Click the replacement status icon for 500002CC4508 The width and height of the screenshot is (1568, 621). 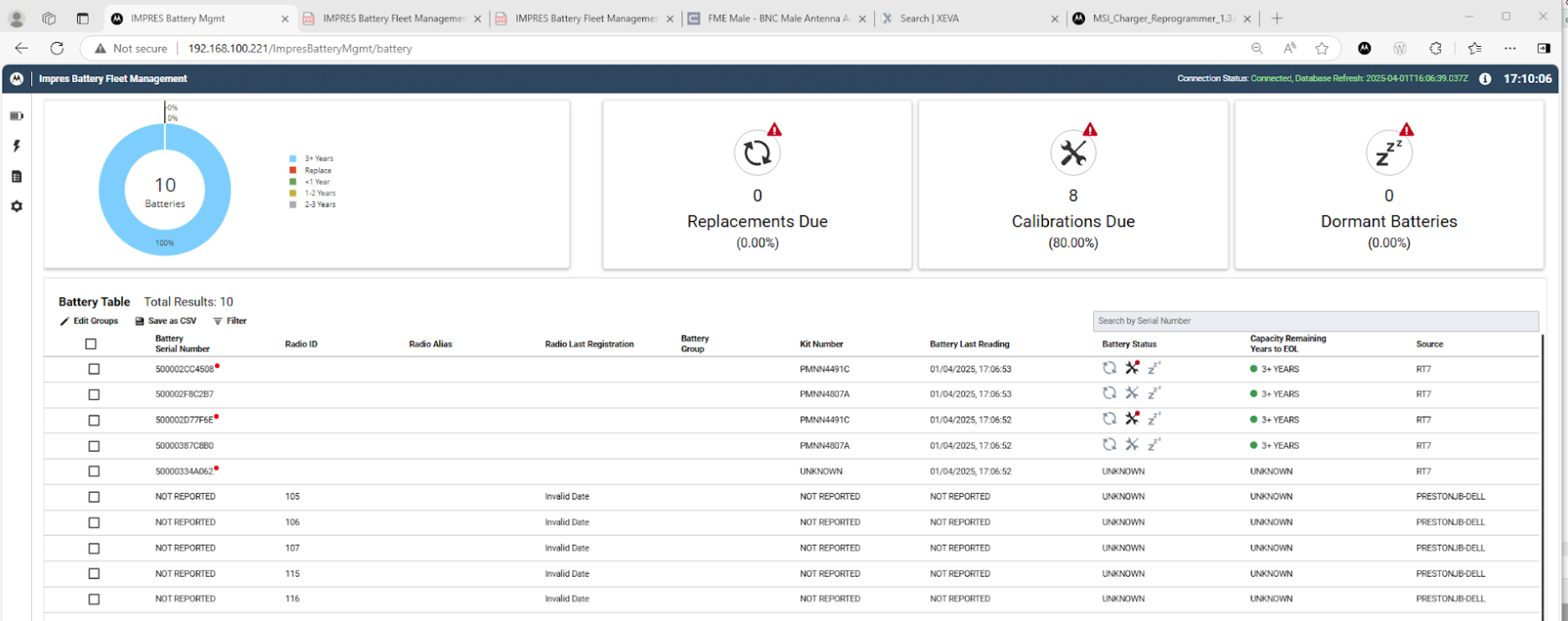click(1109, 367)
